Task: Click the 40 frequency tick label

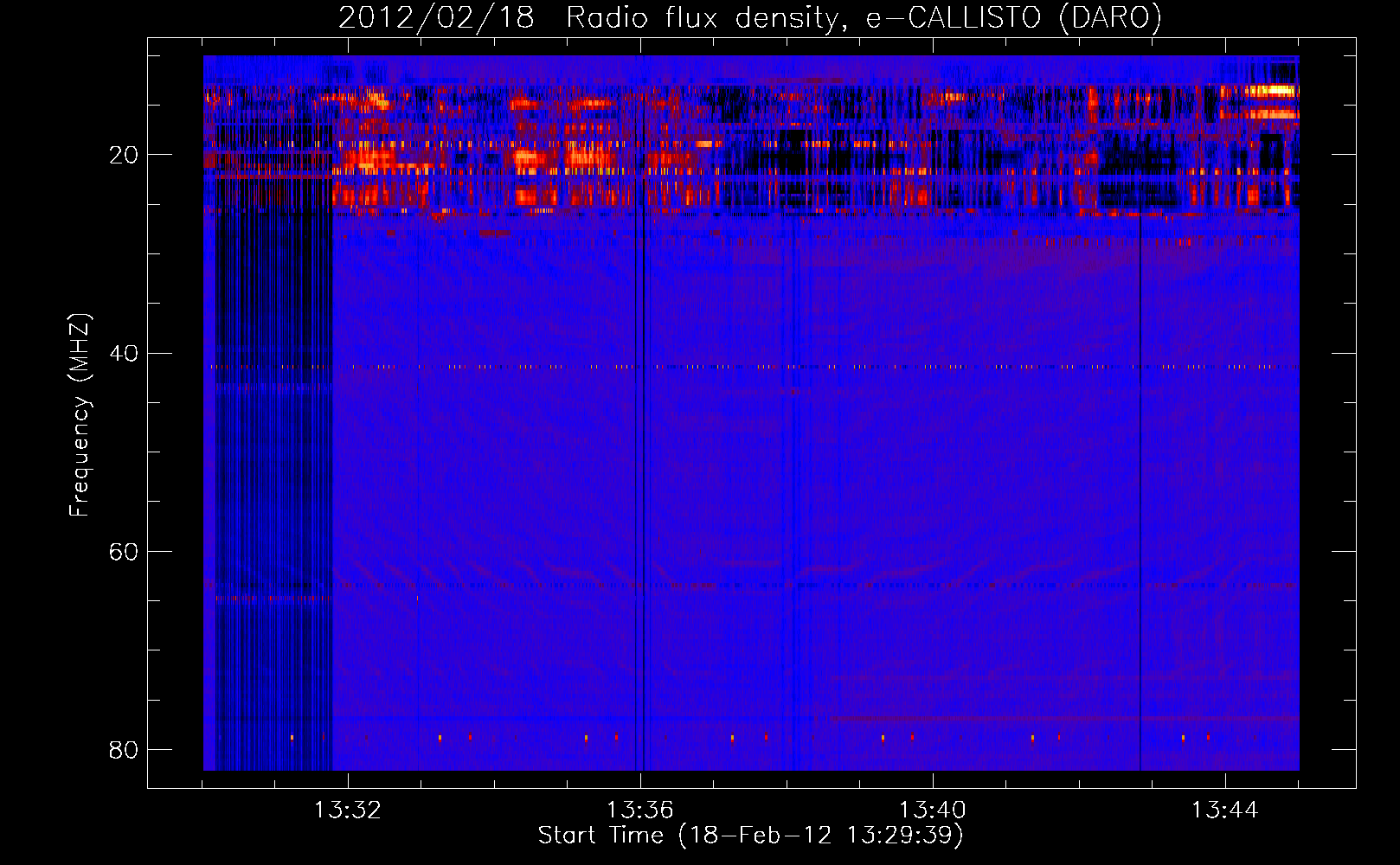Action: [x=123, y=354]
